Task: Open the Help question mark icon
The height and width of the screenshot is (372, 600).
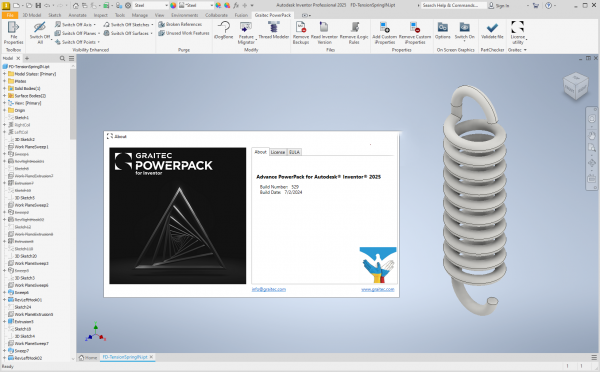Action: 548,5
